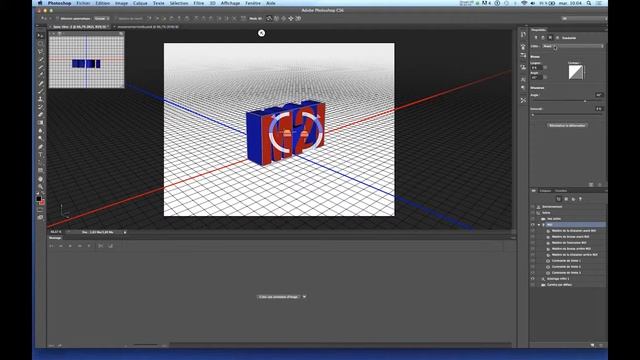Click the Créer un montage vidéo button

coord(279,297)
